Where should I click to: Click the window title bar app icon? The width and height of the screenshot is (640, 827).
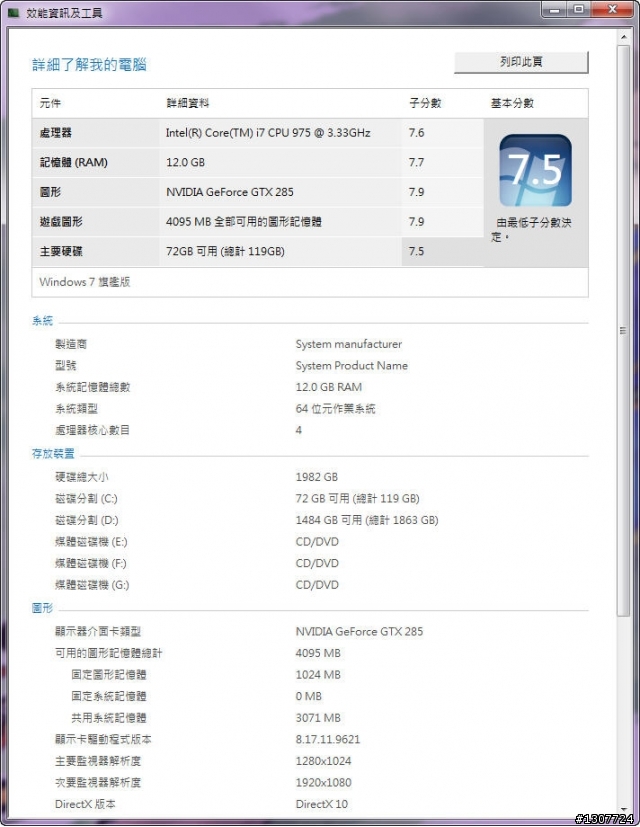click(x=14, y=12)
